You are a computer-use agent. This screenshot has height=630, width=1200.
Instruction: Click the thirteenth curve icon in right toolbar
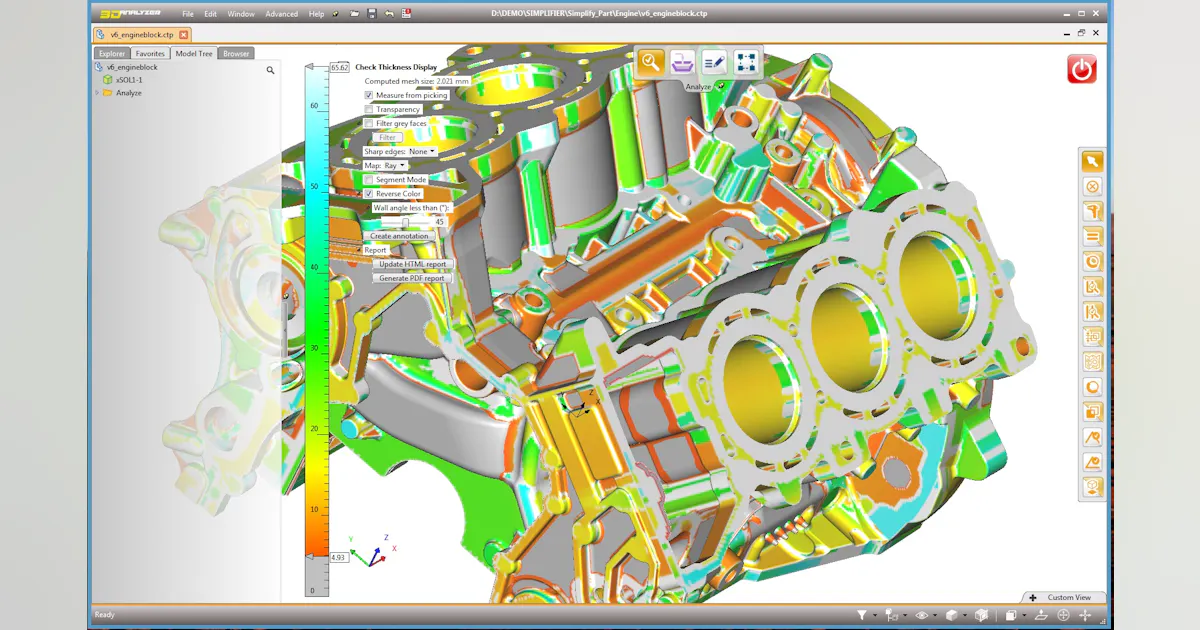(x=1092, y=463)
